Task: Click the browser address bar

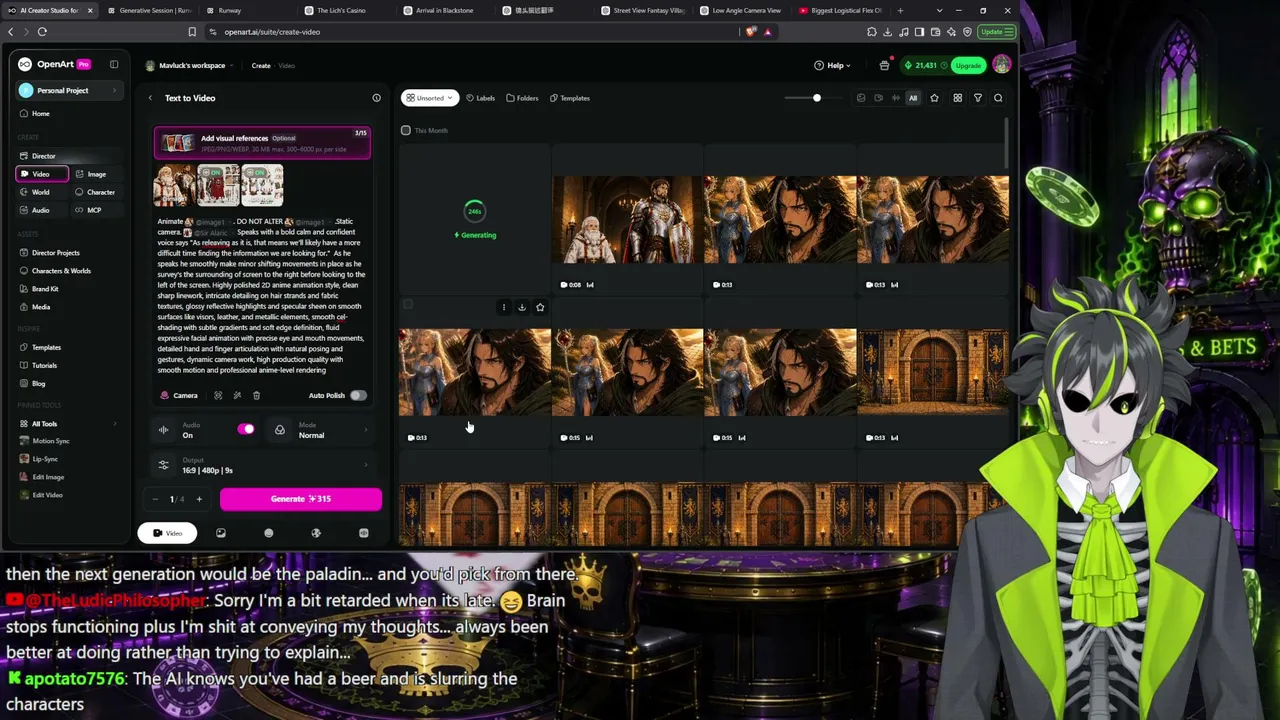Action: [470, 32]
